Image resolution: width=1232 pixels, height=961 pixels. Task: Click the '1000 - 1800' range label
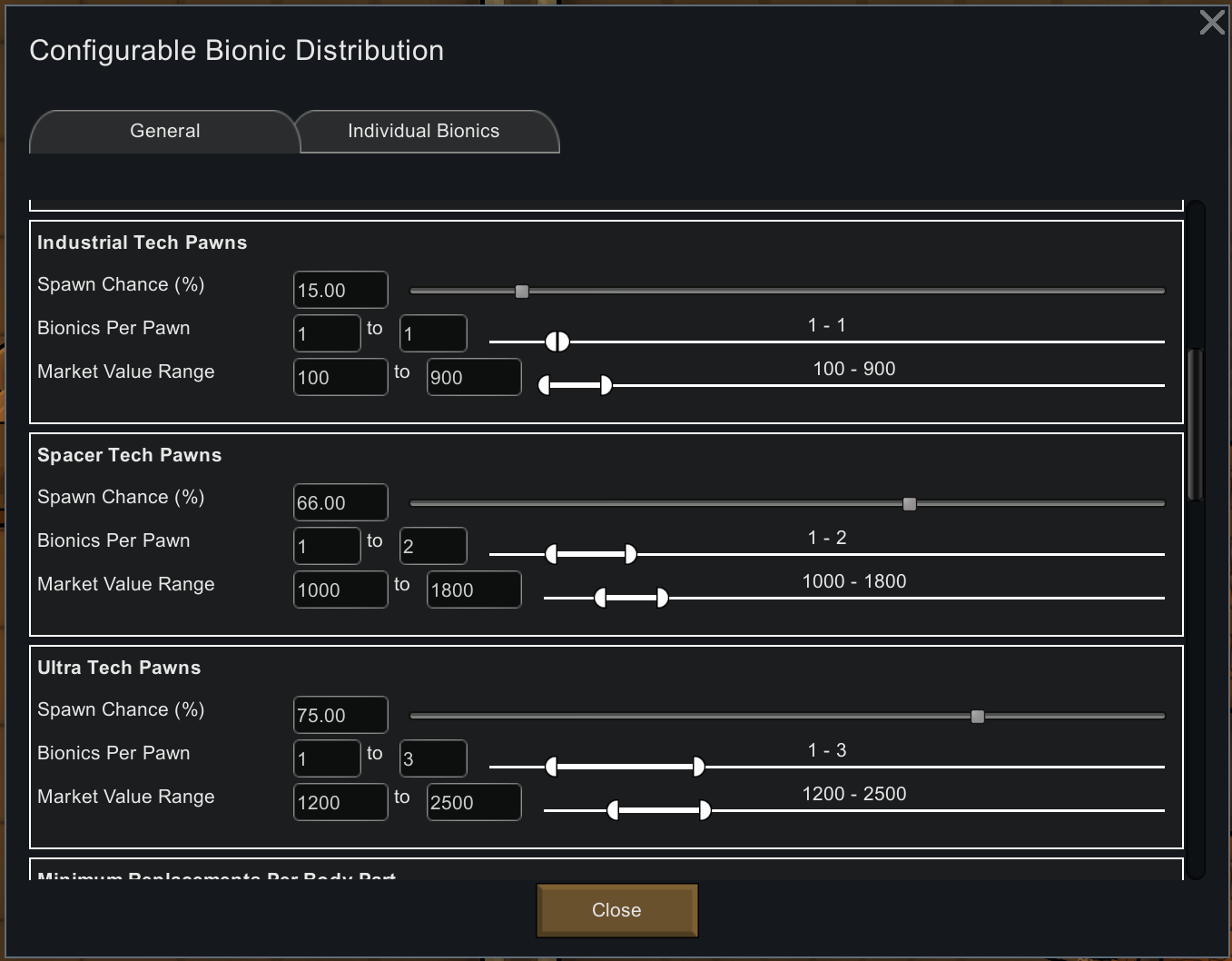[854, 581]
